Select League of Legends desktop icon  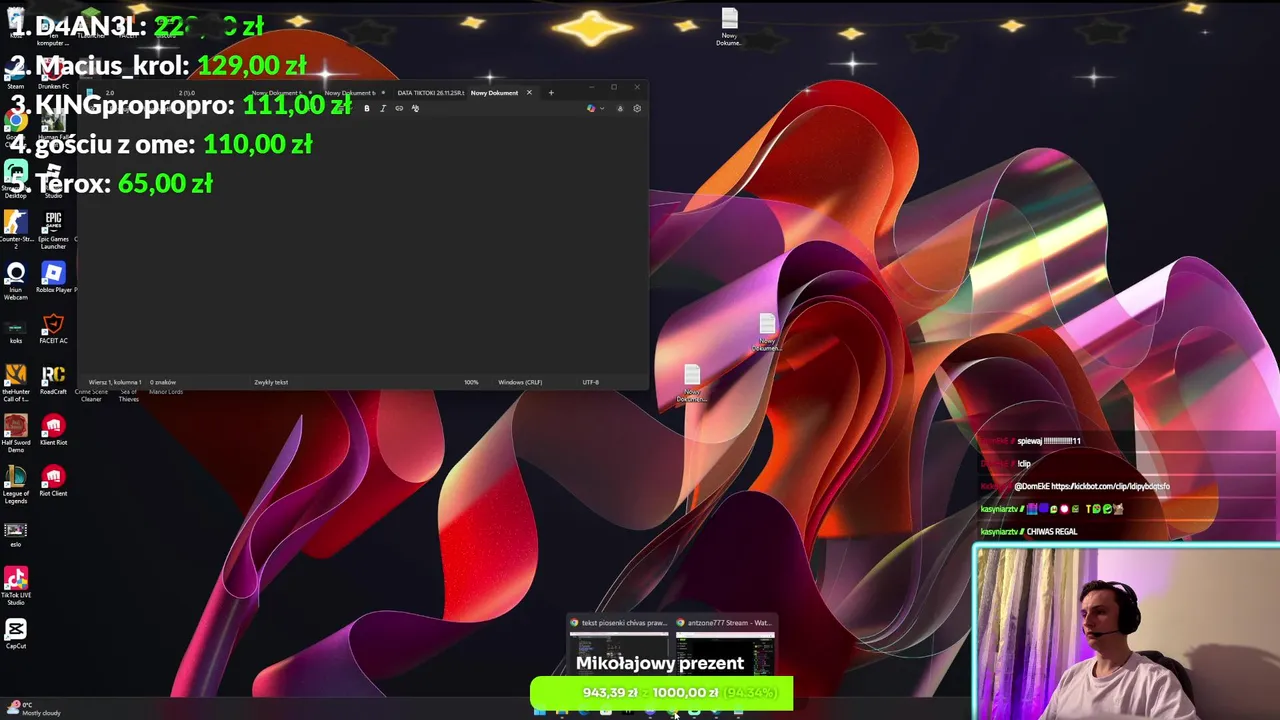click(16, 485)
